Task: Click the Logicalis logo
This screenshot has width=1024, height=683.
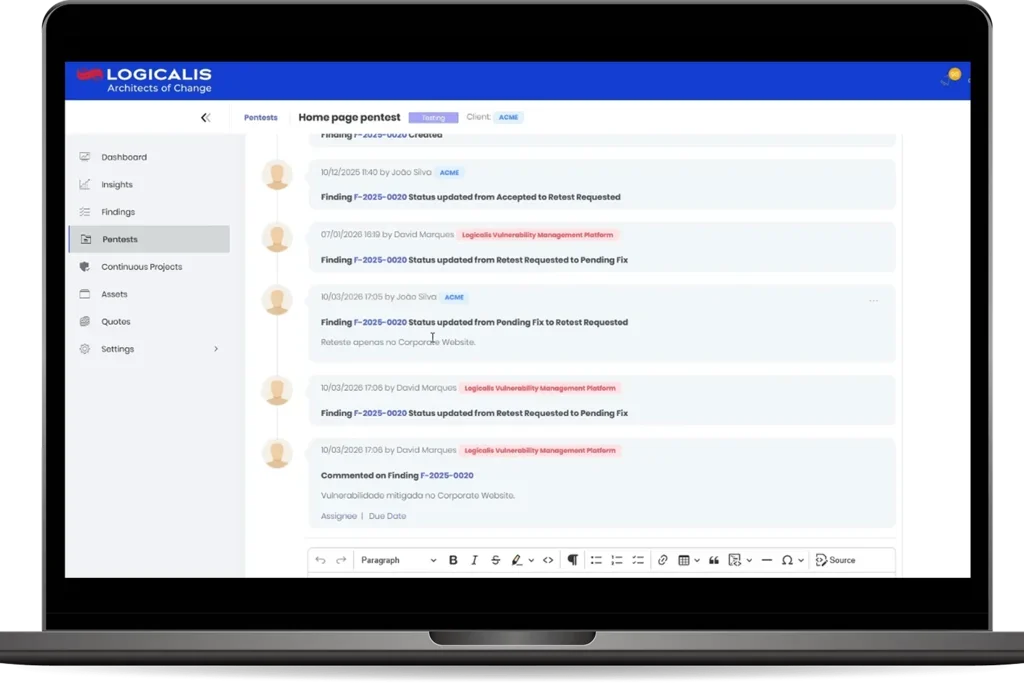Action: click(144, 80)
